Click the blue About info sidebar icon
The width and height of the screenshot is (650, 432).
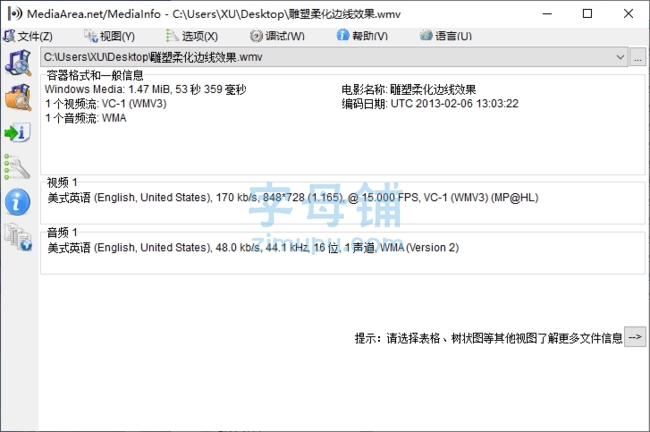pos(18,201)
